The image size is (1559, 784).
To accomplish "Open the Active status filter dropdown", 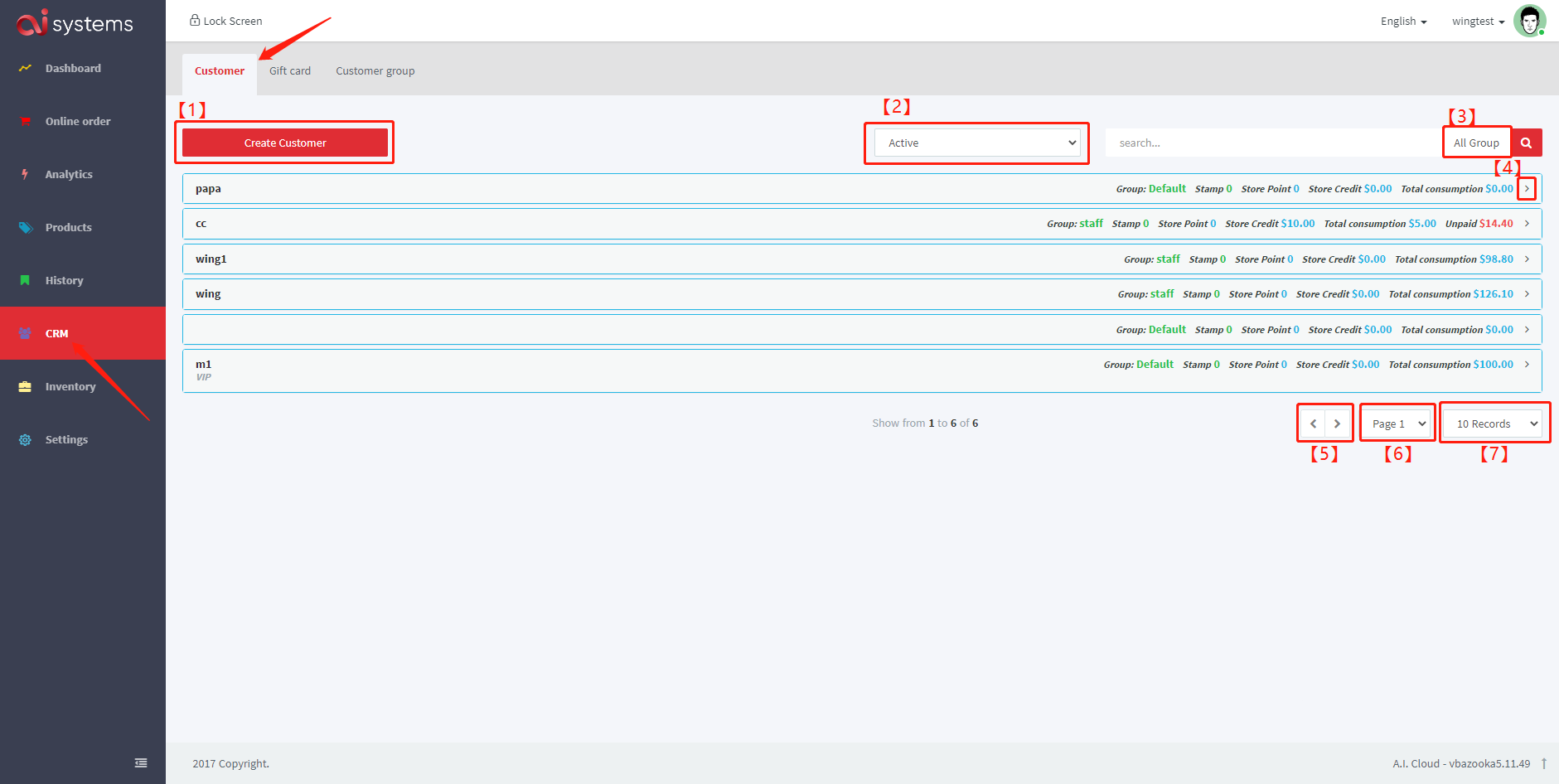I will click(x=976, y=143).
